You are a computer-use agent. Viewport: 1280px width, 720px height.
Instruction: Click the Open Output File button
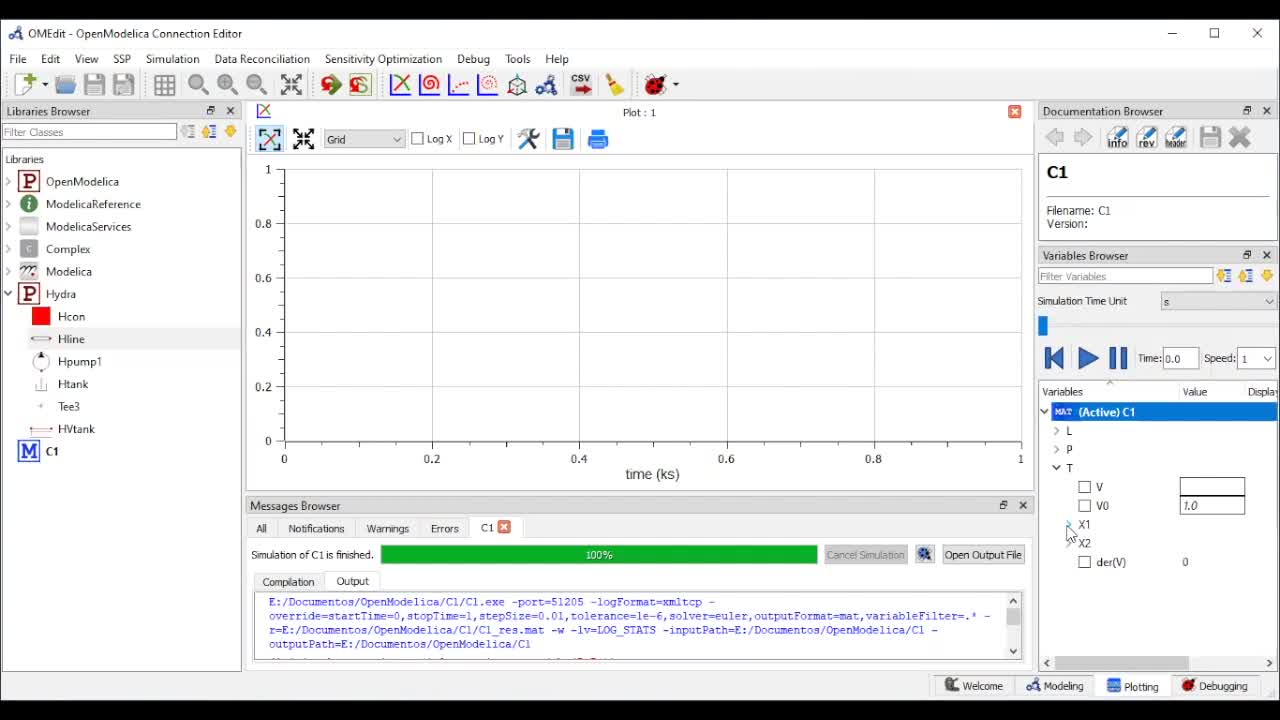click(x=983, y=555)
